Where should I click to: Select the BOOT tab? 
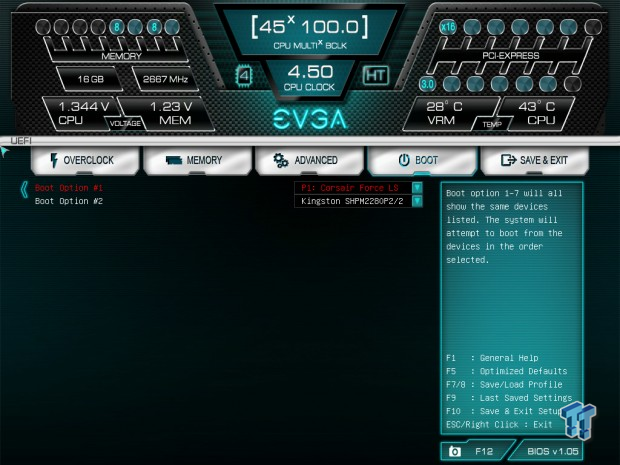pos(422,160)
